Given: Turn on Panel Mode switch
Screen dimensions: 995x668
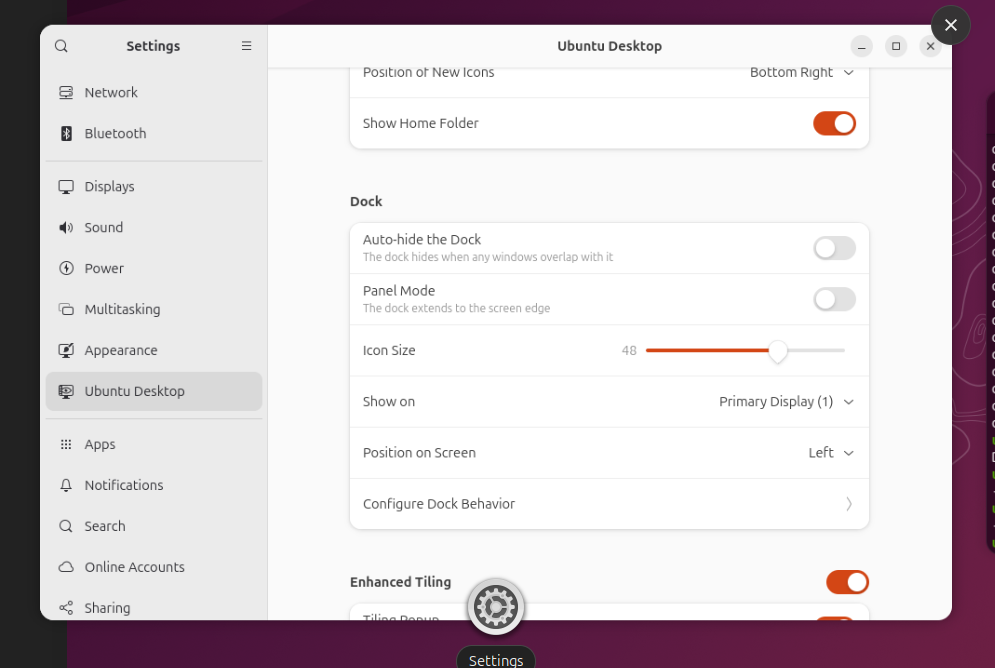Looking at the screenshot, I should click(x=834, y=299).
